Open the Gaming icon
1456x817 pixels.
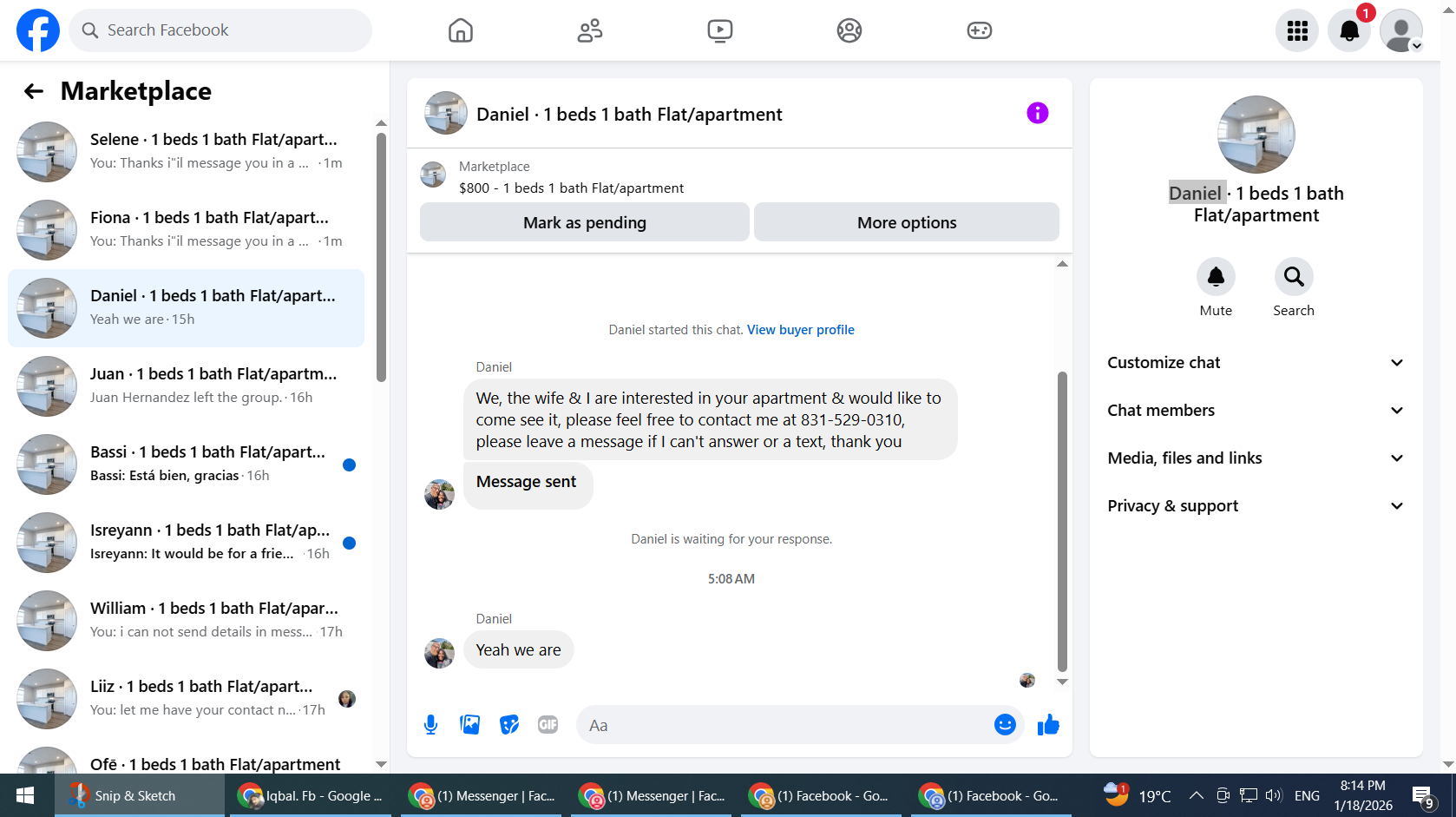pos(980,30)
